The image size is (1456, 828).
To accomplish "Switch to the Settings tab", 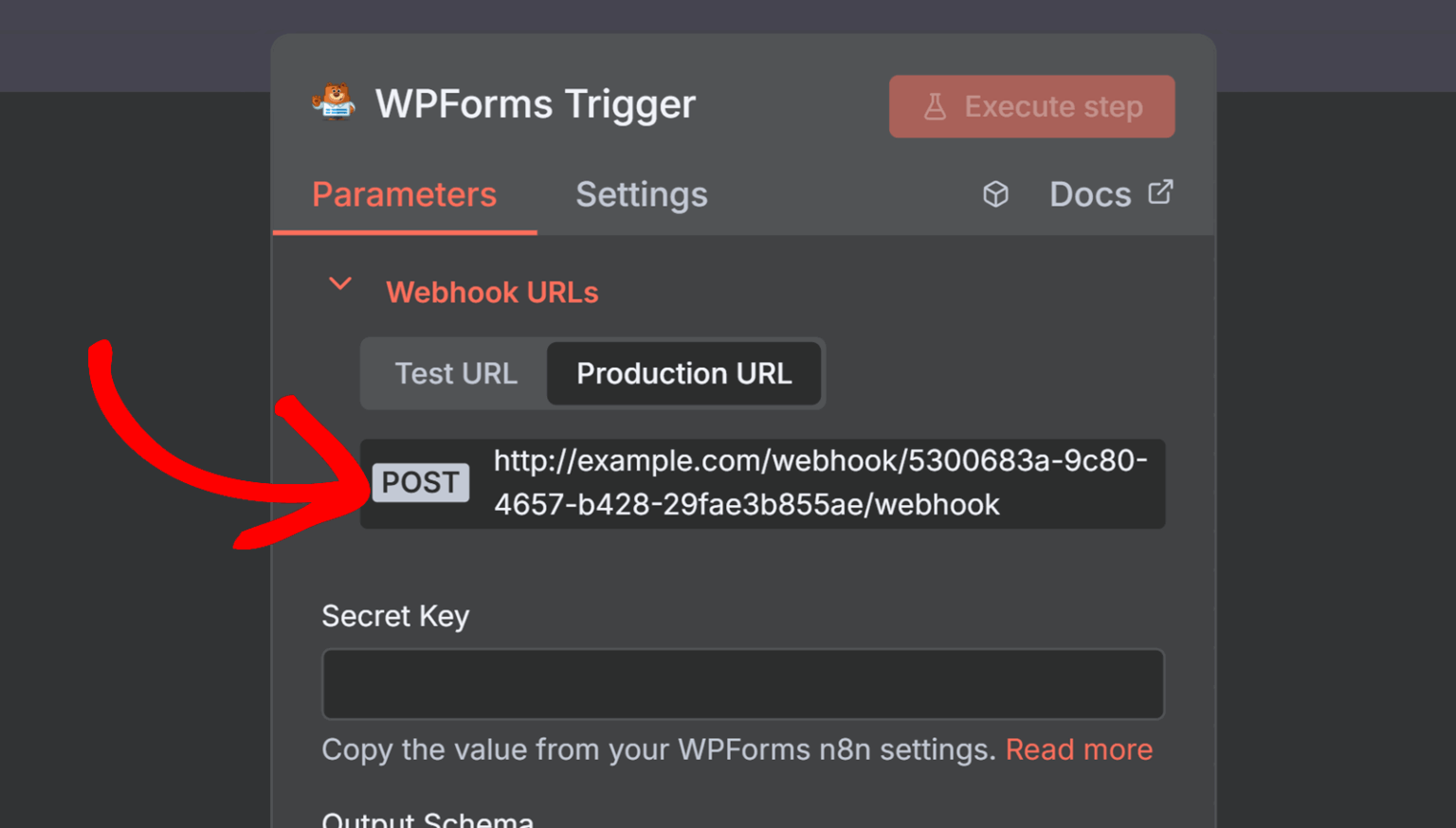I will [641, 194].
